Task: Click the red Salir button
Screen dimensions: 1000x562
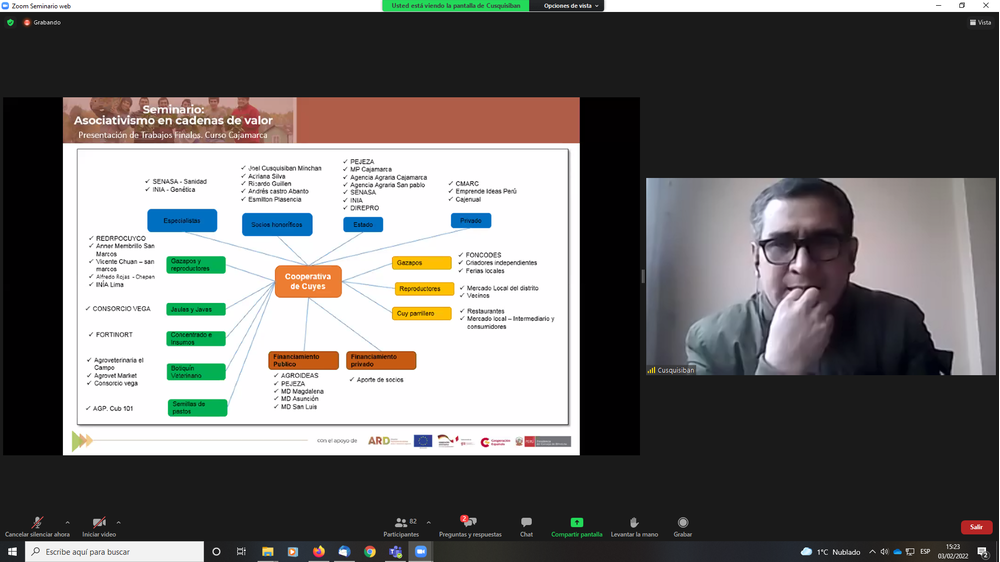Action: pyautogui.click(x=976, y=527)
